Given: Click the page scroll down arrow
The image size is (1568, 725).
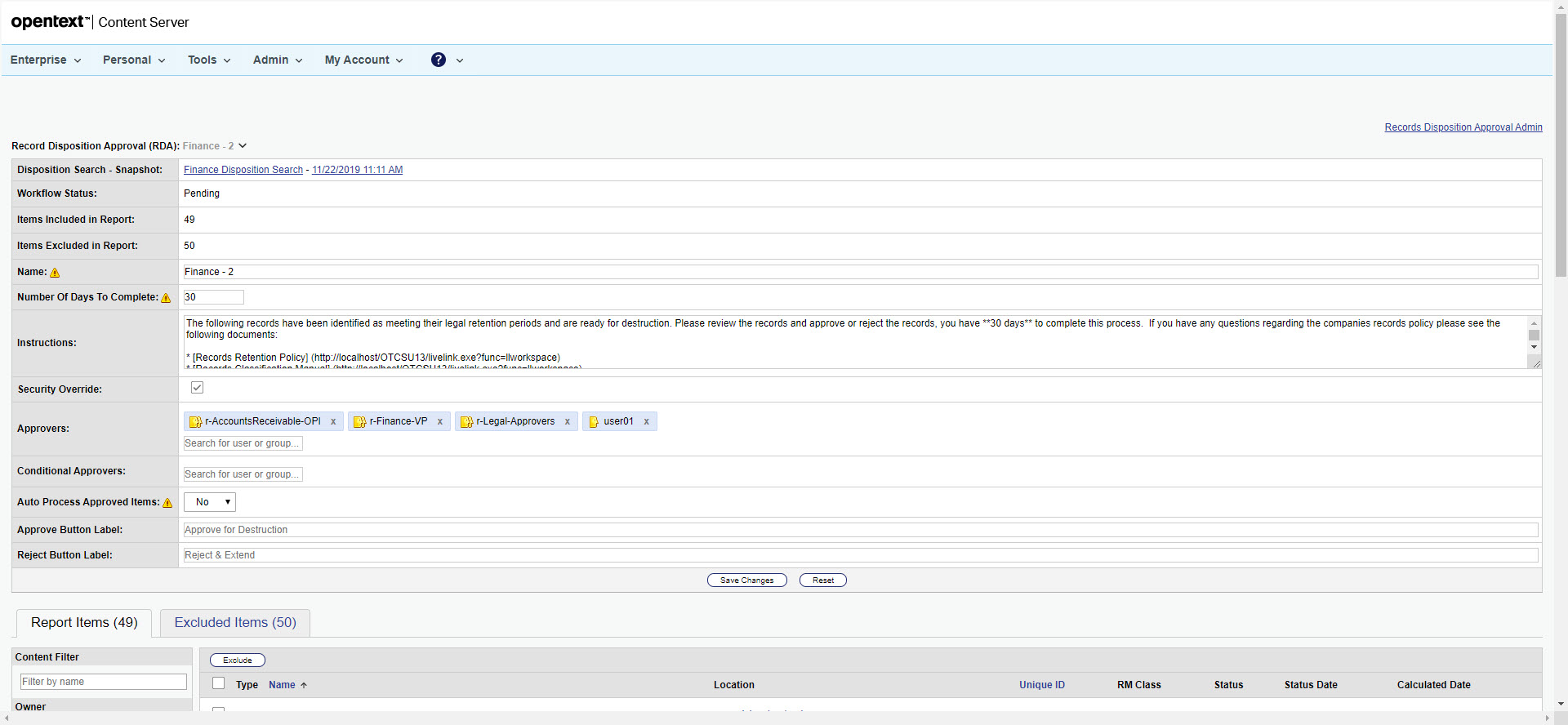Looking at the screenshot, I should (1561, 704).
